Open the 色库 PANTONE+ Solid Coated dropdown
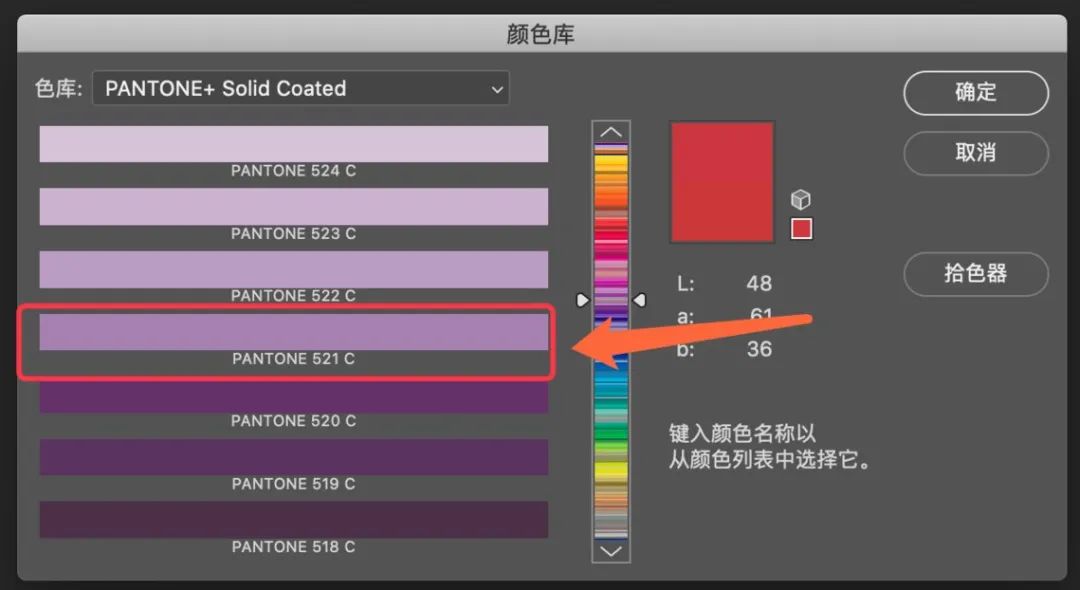The image size is (1080, 590). pos(301,88)
